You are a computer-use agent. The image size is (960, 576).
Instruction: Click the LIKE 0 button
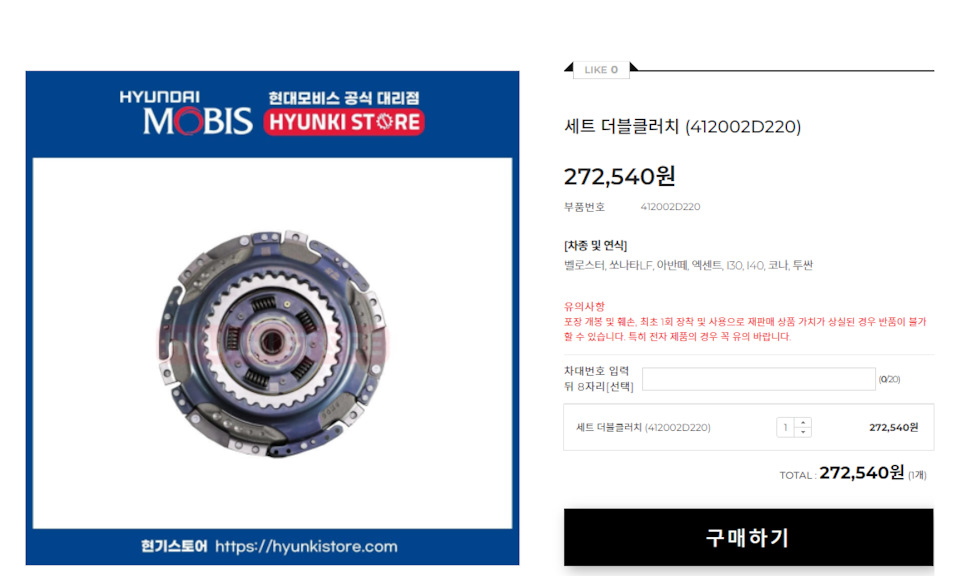pyautogui.click(x=601, y=70)
